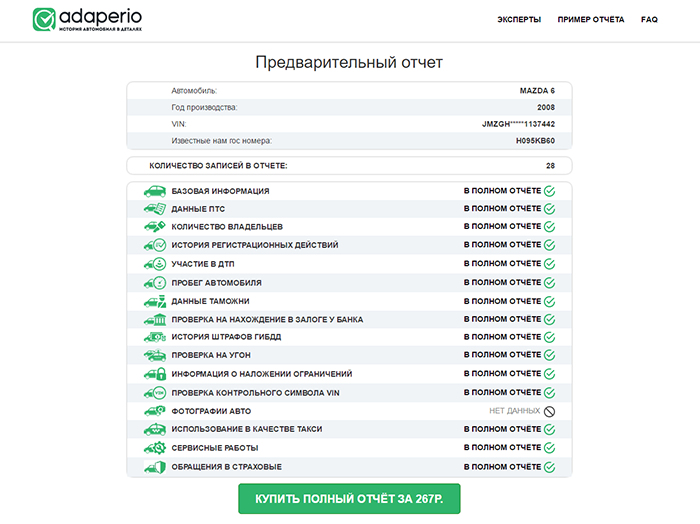Screen dimensions: 700x524
Task: Go to the FAQ section
Action: pos(649,20)
